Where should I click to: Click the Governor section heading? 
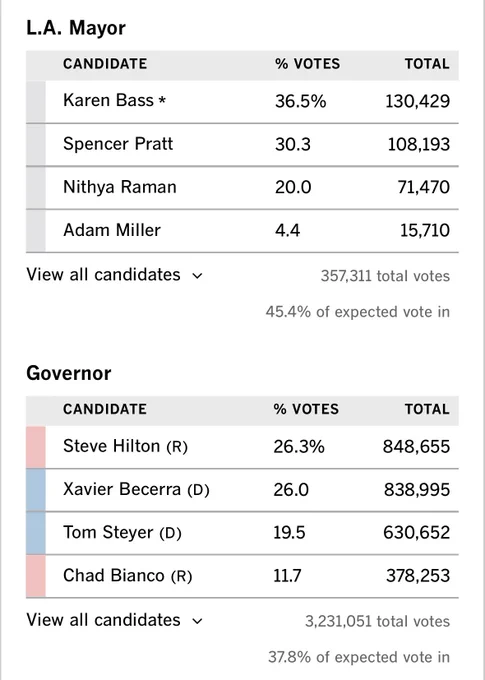(x=69, y=373)
